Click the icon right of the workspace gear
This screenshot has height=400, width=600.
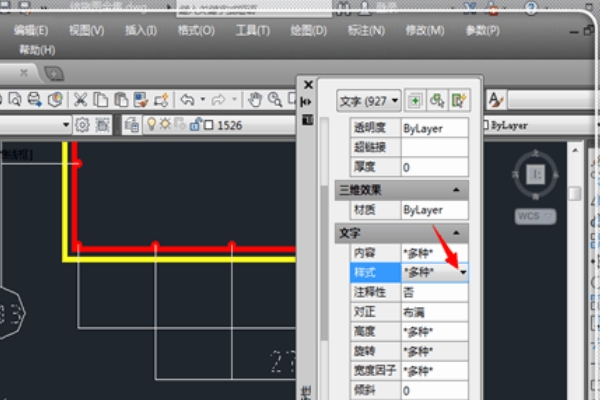click(x=102, y=125)
